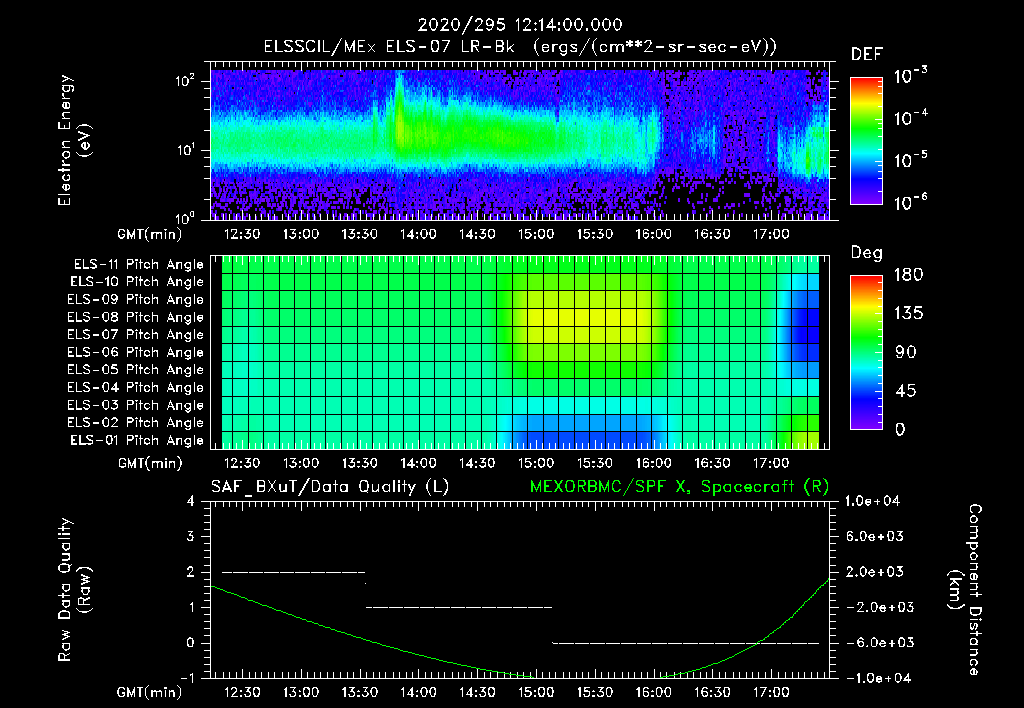Click the 45 degree scale value

(x=905, y=391)
